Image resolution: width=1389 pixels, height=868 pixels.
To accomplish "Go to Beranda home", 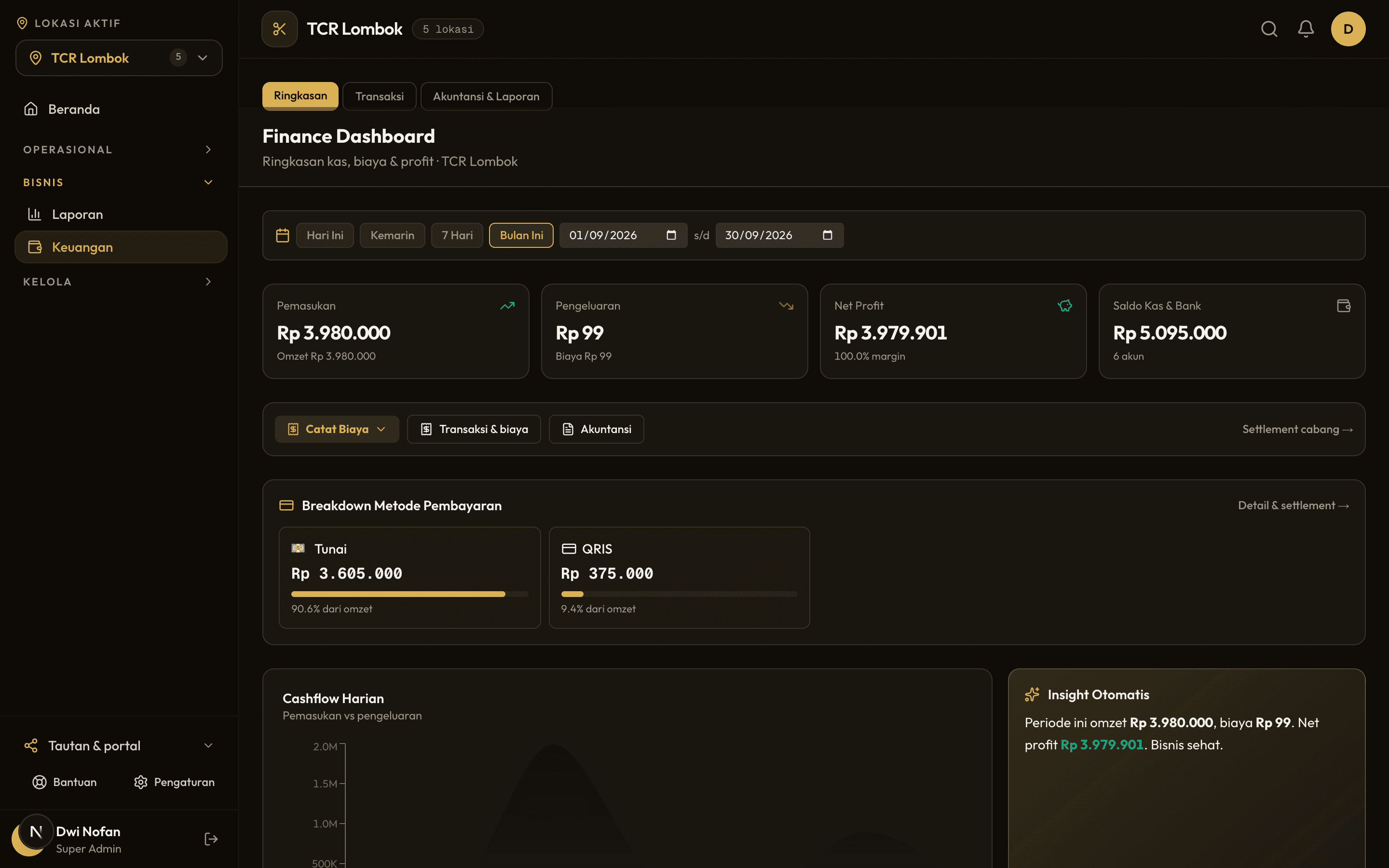I will click(120, 109).
